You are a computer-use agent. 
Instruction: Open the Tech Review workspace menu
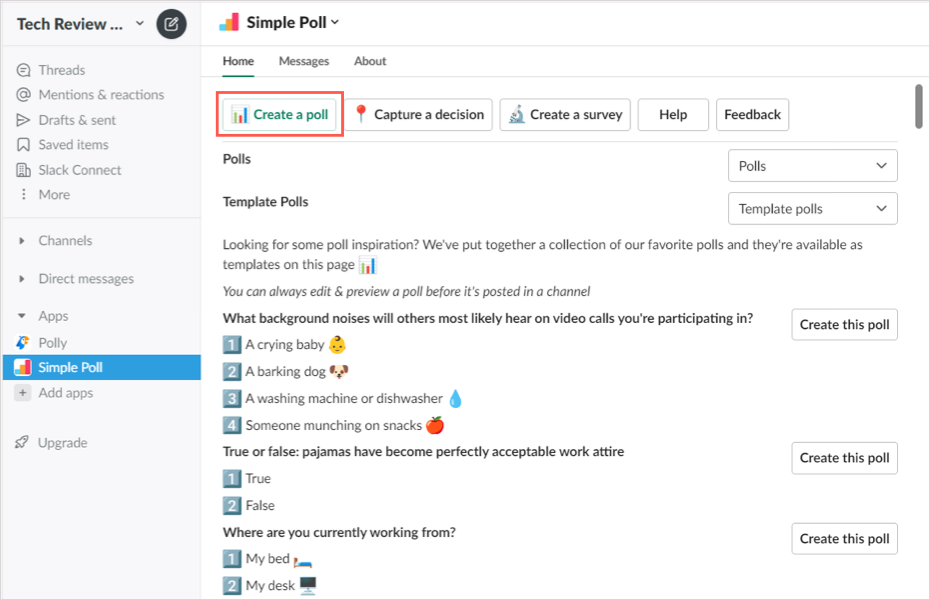(x=80, y=24)
